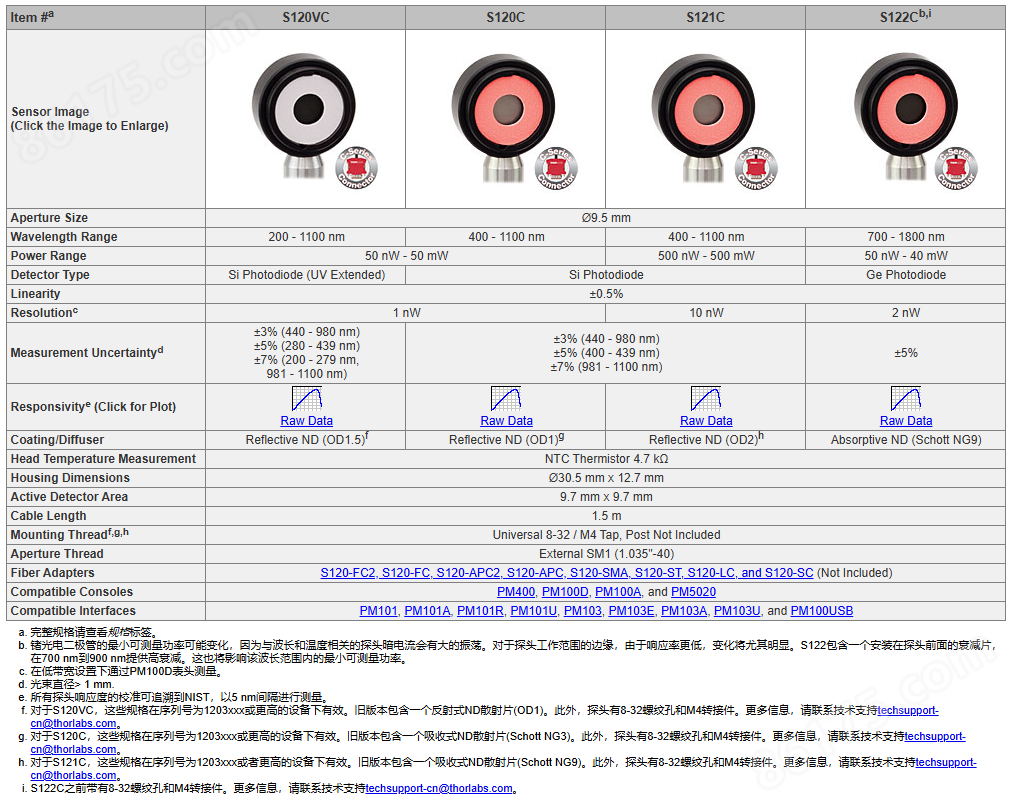This screenshot has height=801, width=1010.
Task: Select the '50 nW - 40 mW' power cell
Action: coord(906,256)
